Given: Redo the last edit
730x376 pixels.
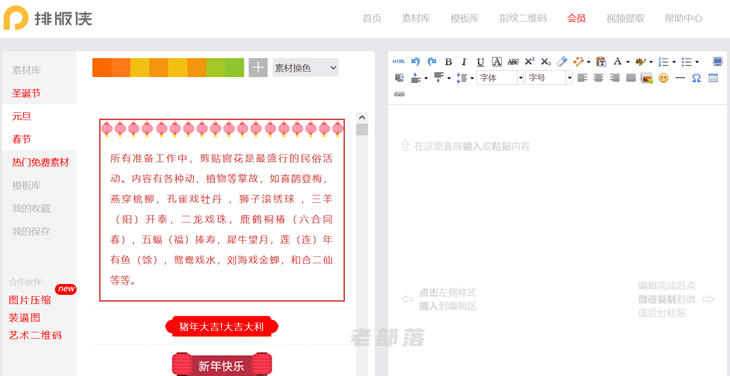Looking at the screenshot, I should pyautogui.click(x=432, y=61).
